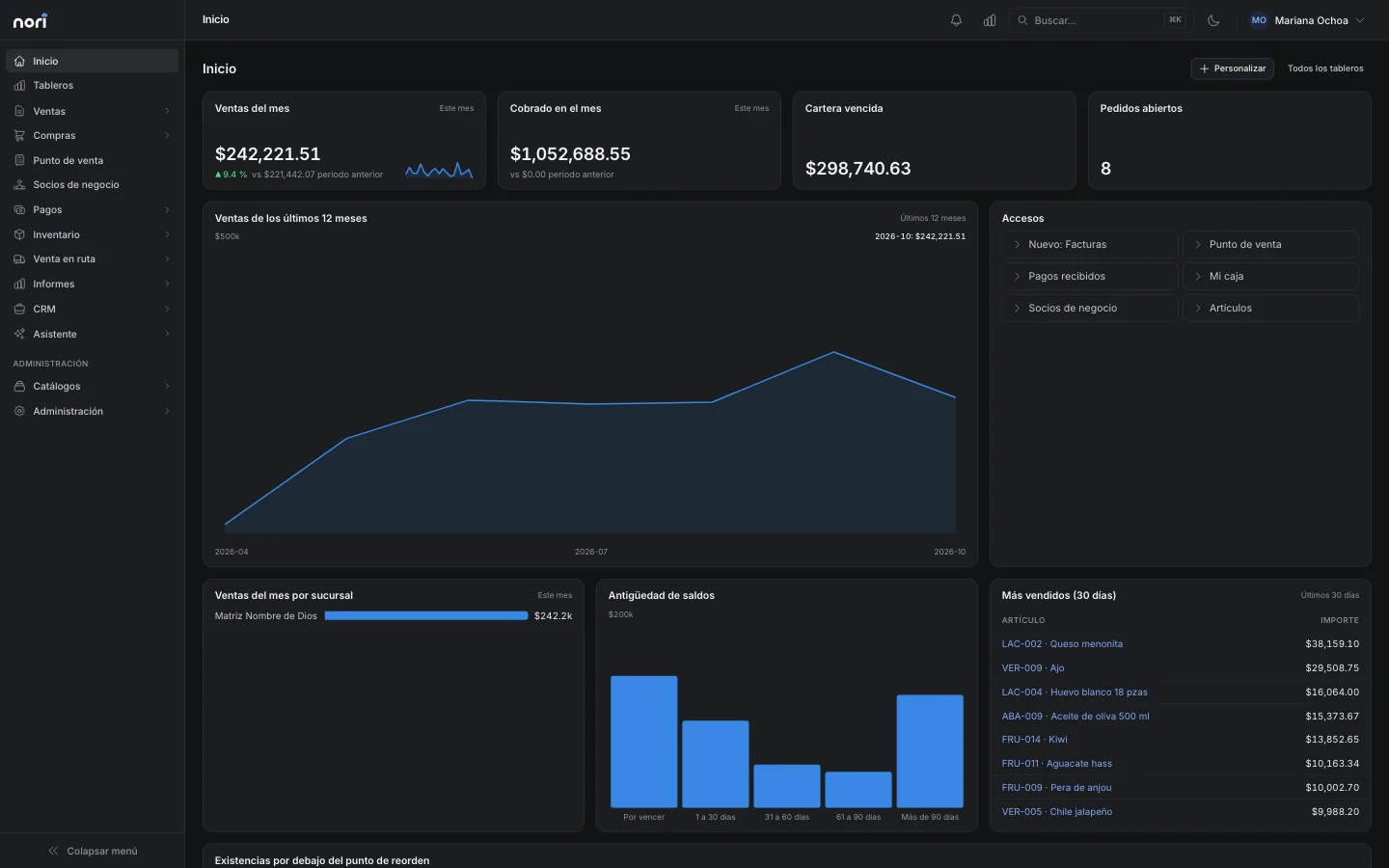
Task: Click the Inventario box icon
Action: tap(19, 234)
